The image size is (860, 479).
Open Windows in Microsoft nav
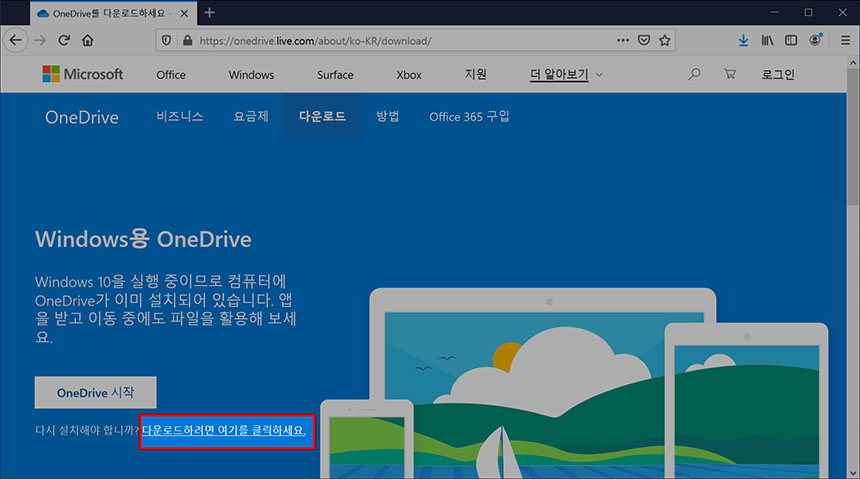(x=251, y=75)
